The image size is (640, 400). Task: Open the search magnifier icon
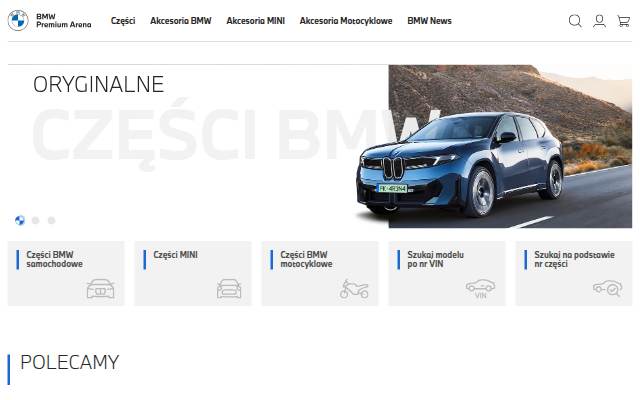pos(575,21)
